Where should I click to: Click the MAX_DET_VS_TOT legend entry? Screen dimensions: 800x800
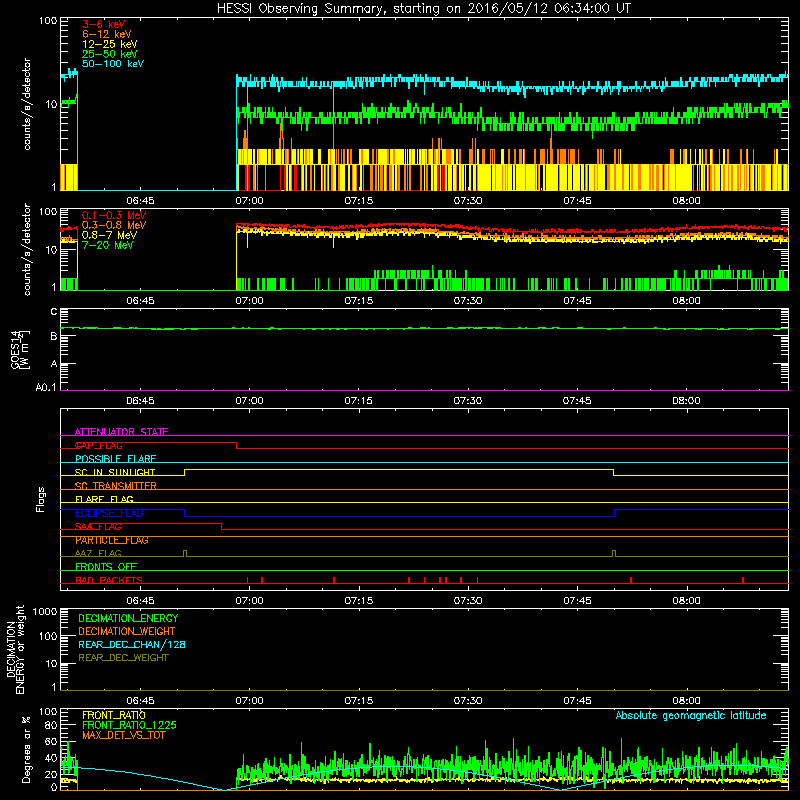point(123,735)
